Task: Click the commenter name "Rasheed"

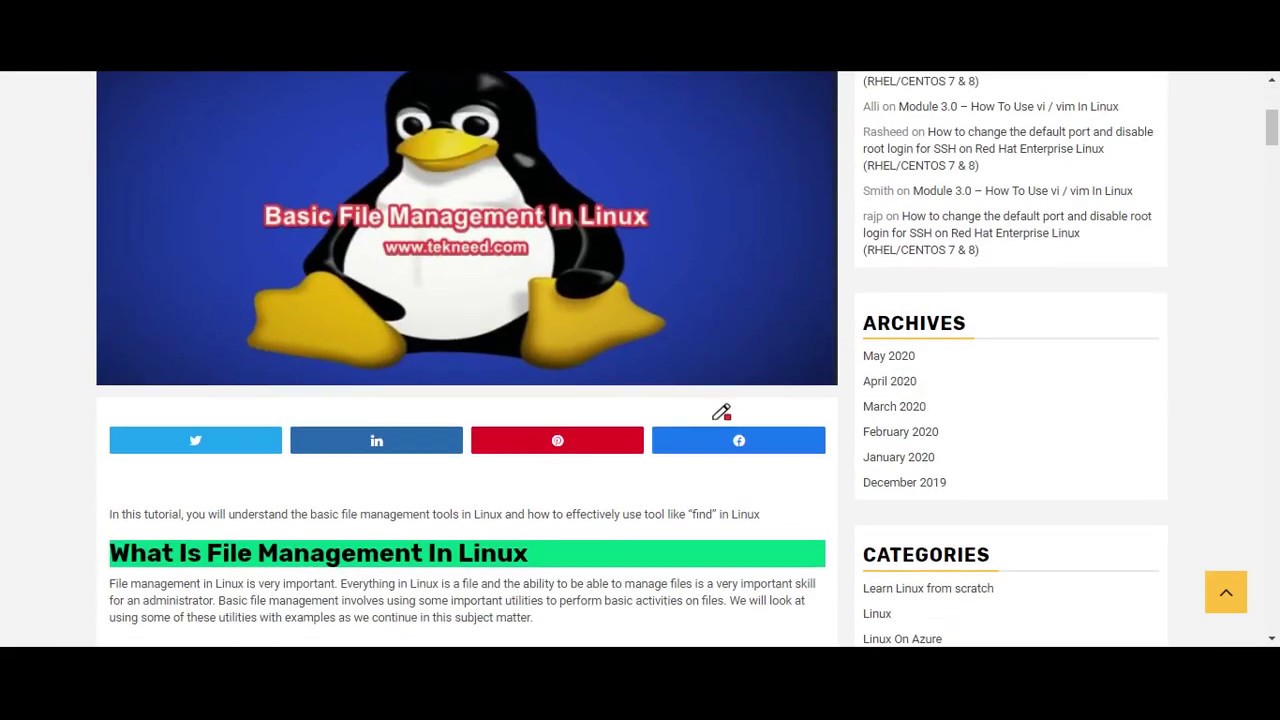Action: tap(886, 132)
